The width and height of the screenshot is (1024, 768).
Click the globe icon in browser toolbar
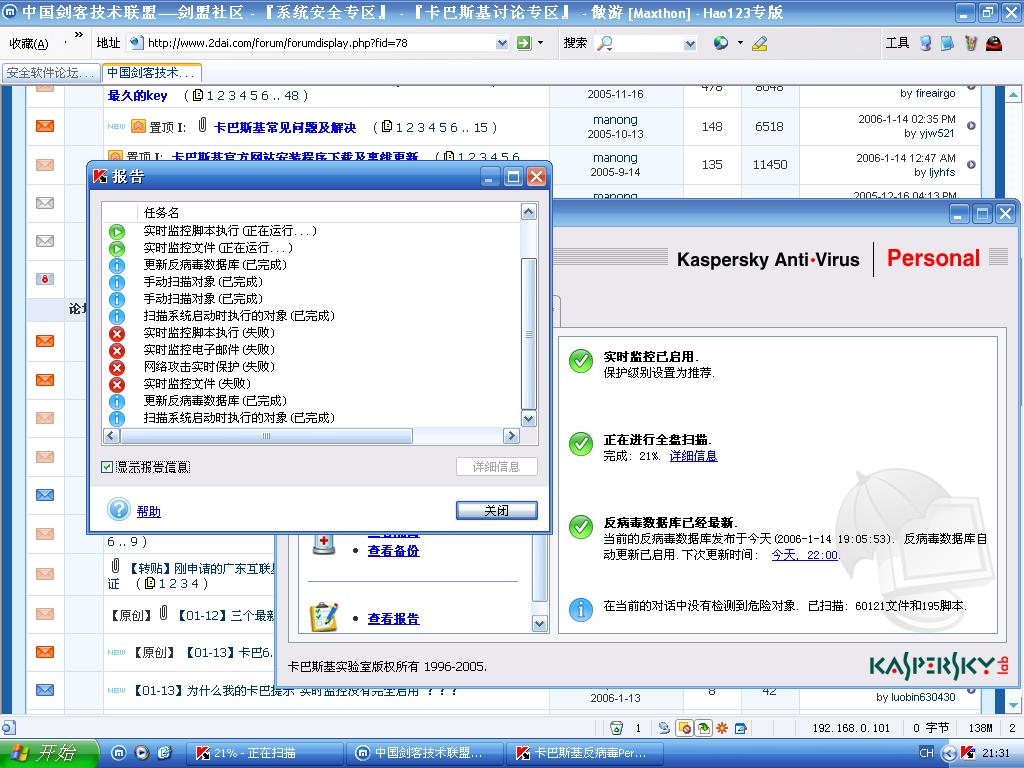coord(720,43)
